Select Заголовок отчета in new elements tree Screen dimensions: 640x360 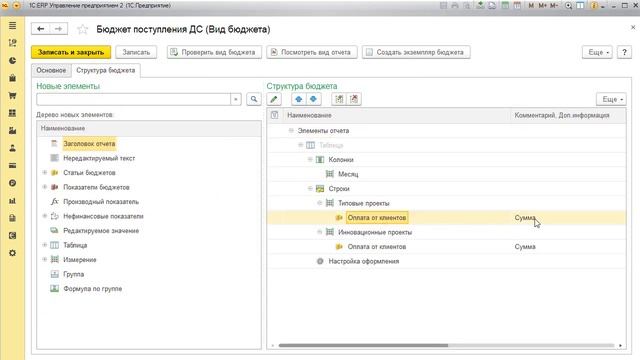pyautogui.click(x=89, y=144)
